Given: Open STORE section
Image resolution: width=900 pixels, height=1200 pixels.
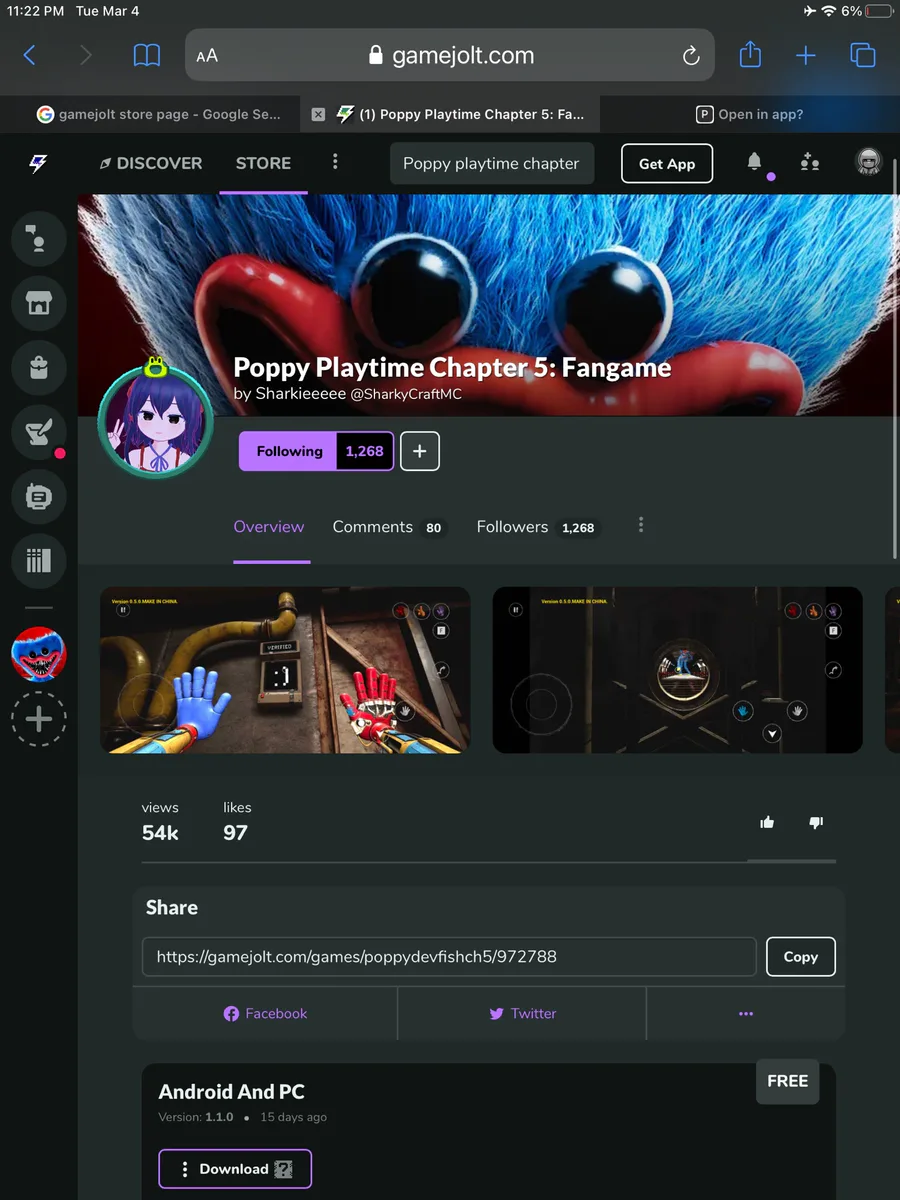Looking at the screenshot, I should pyautogui.click(x=263, y=163).
